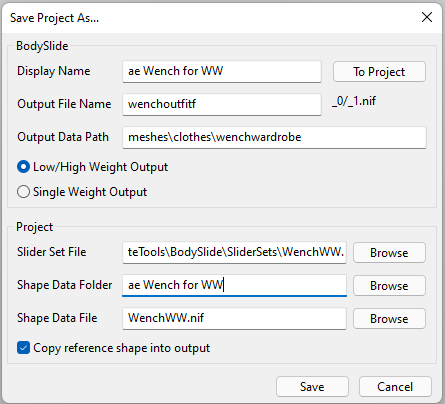445x404 pixels.
Task: Browse for the Slider Set File
Action: (389, 253)
